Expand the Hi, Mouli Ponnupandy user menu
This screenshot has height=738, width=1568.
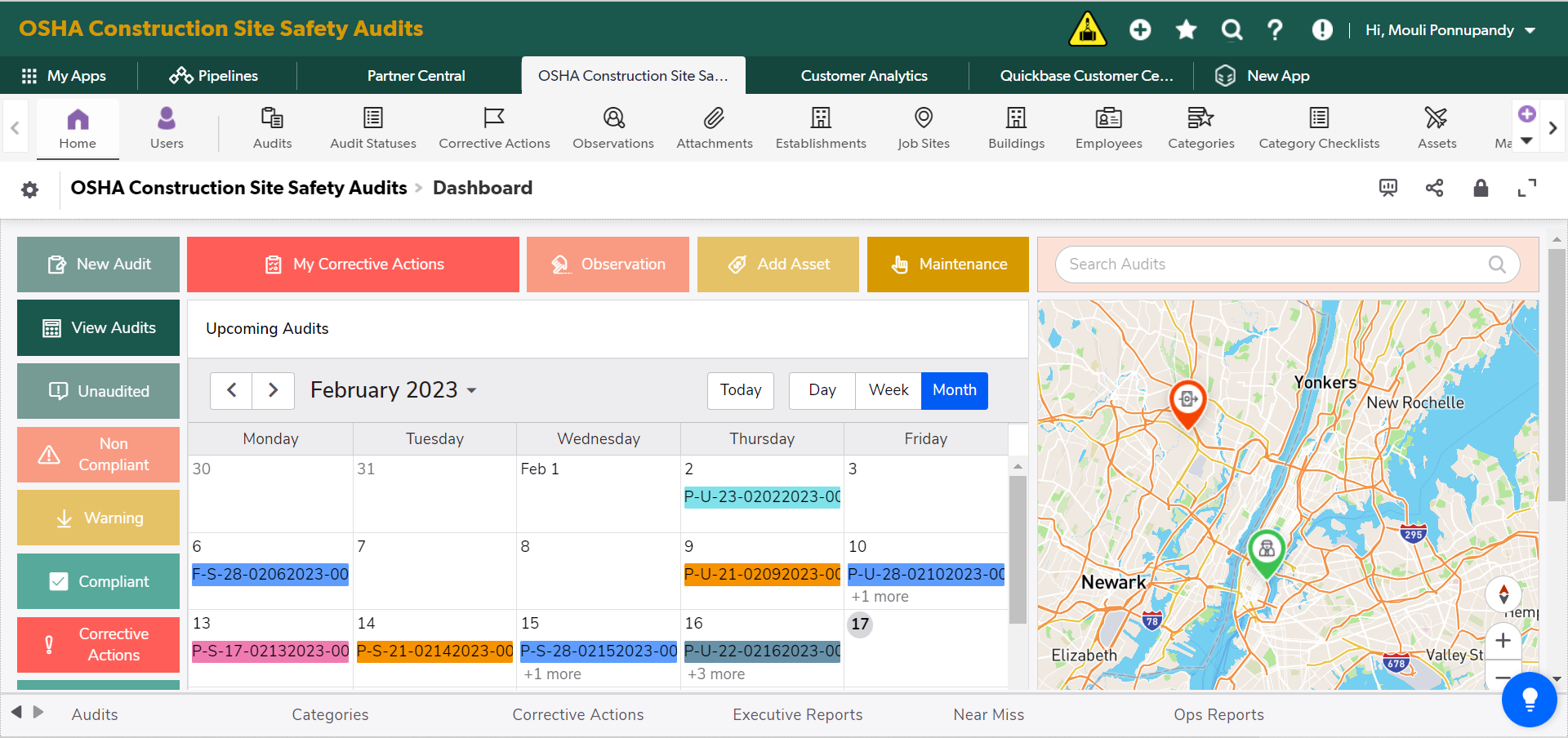pos(1450,30)
